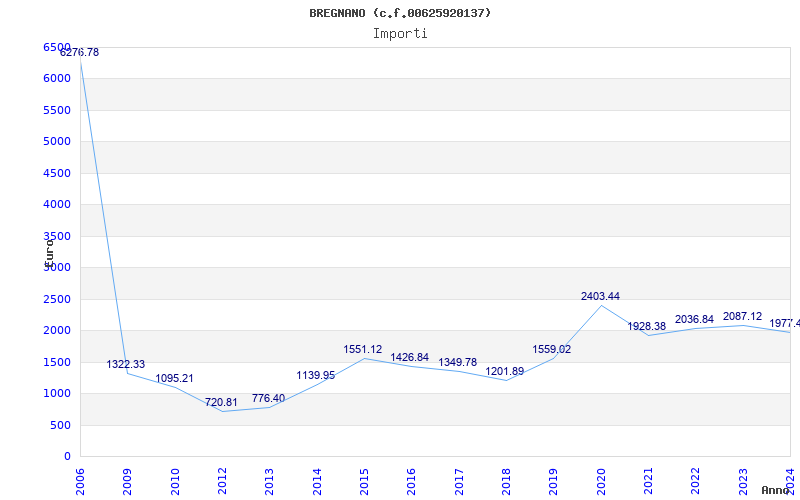Click the 5000 y-axis tick label
Screen dimensions: 800x500
pos(57,141)
